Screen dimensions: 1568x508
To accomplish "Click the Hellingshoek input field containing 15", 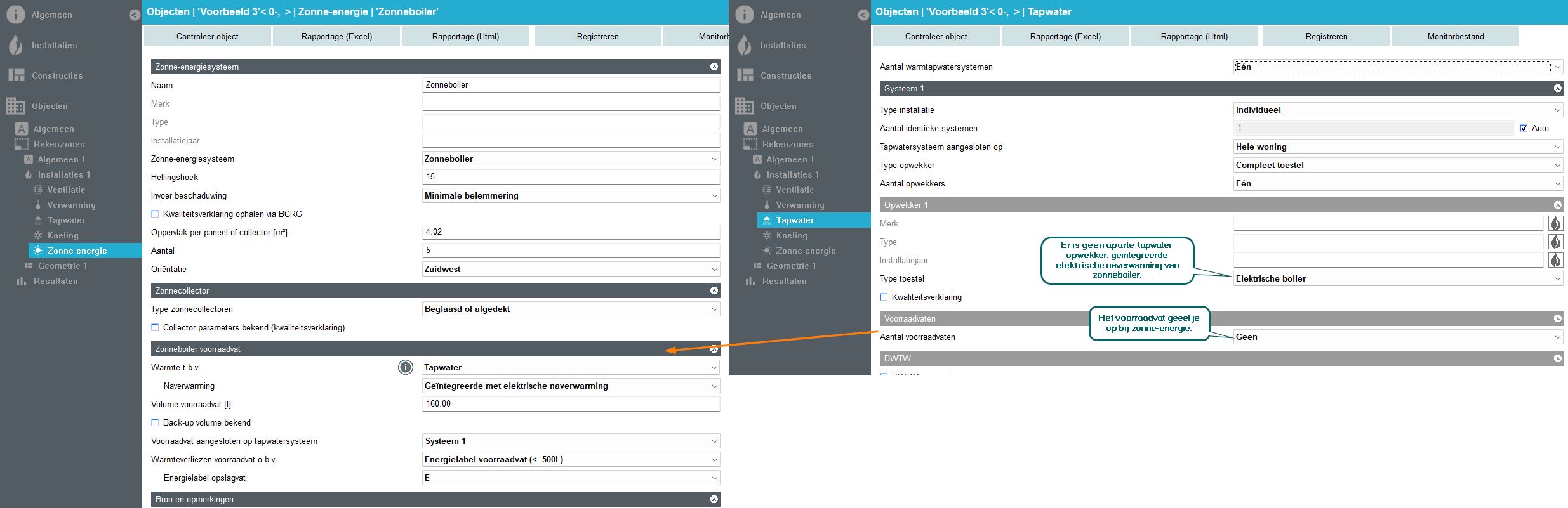I will pos(570,177).
